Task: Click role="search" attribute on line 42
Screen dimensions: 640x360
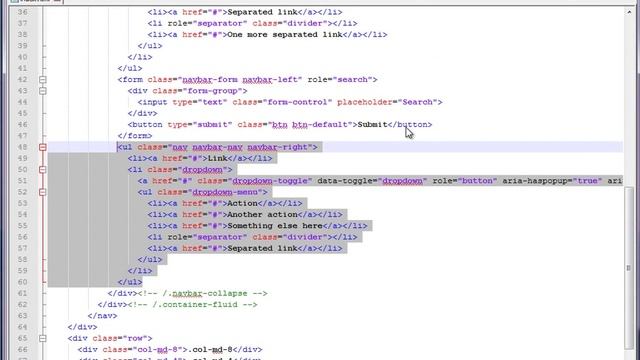Action: (340, 80)
